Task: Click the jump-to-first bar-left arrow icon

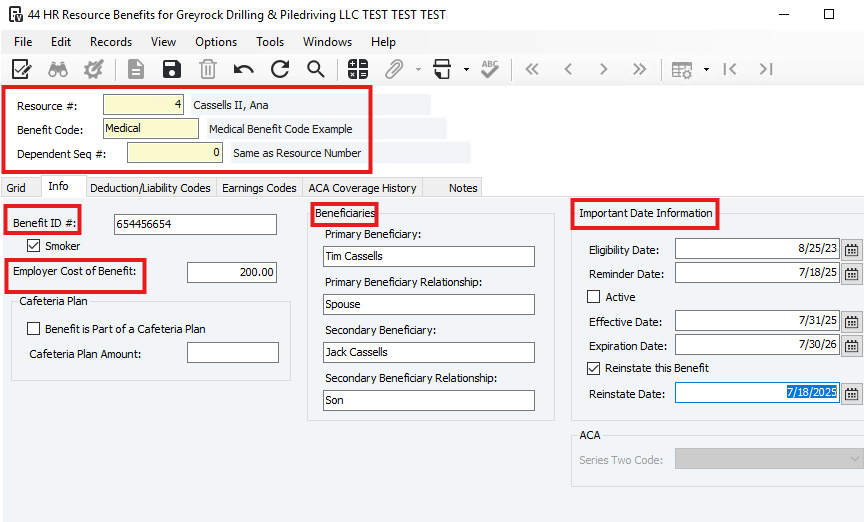Action: coord(730,69)
